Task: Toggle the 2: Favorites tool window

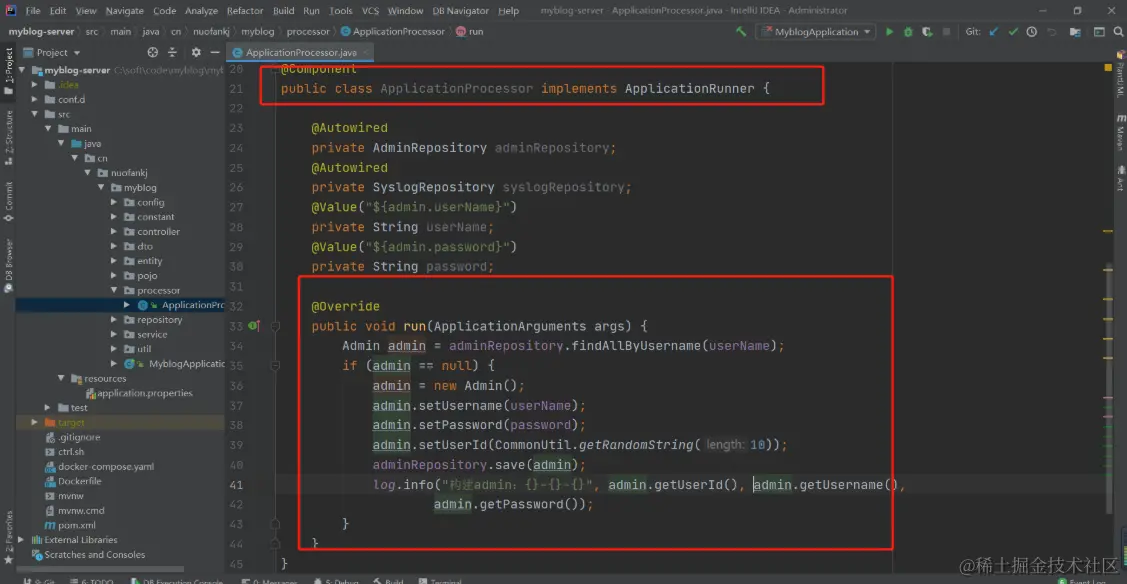Action: (9, 537)
